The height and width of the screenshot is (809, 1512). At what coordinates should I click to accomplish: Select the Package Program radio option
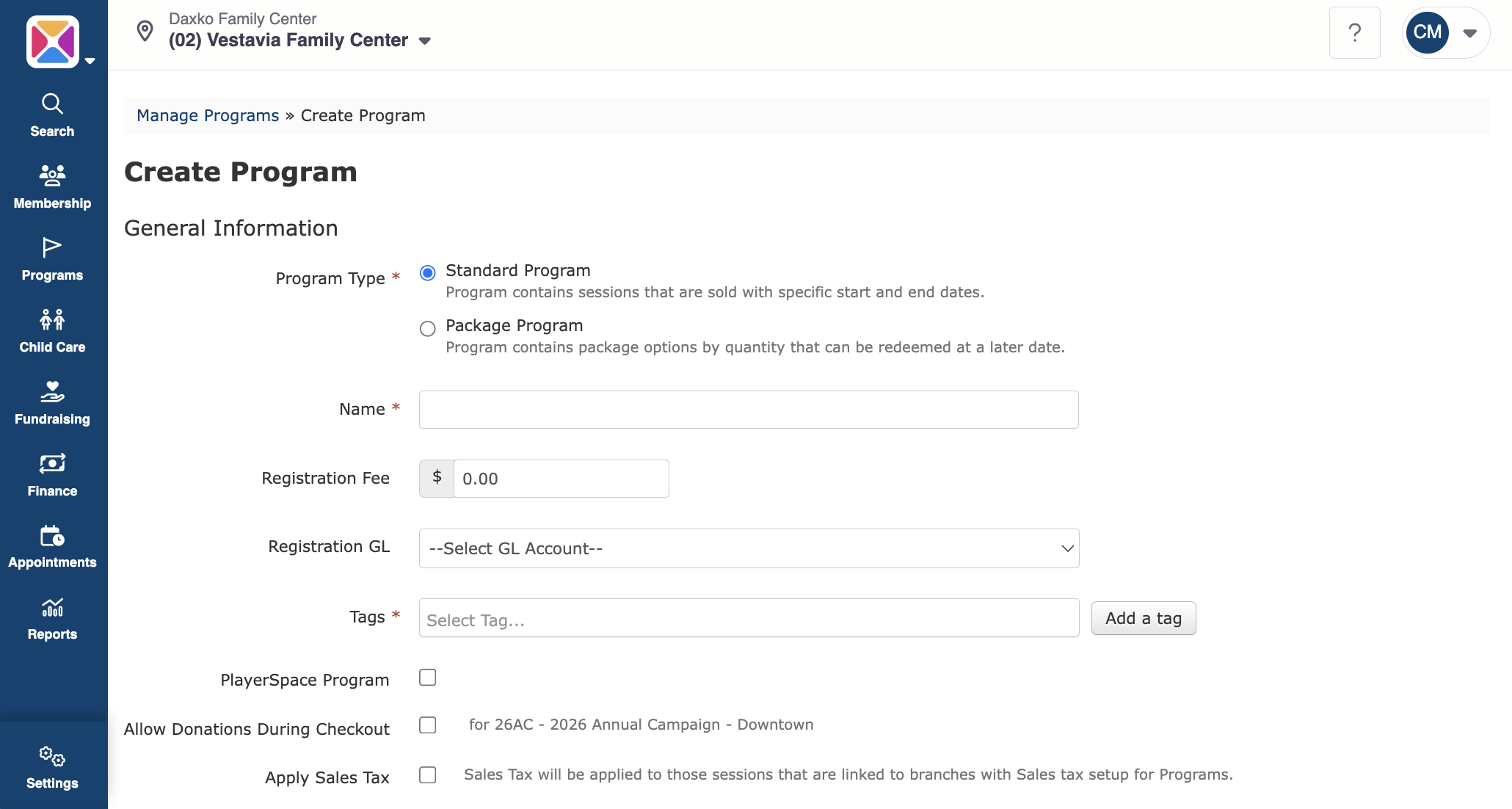(x=428, y=328)
